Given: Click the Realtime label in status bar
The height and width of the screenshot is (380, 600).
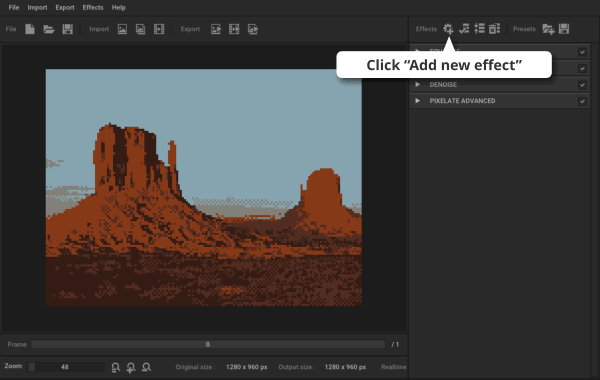Looking at the screenshot, I should tap(393, 367).
